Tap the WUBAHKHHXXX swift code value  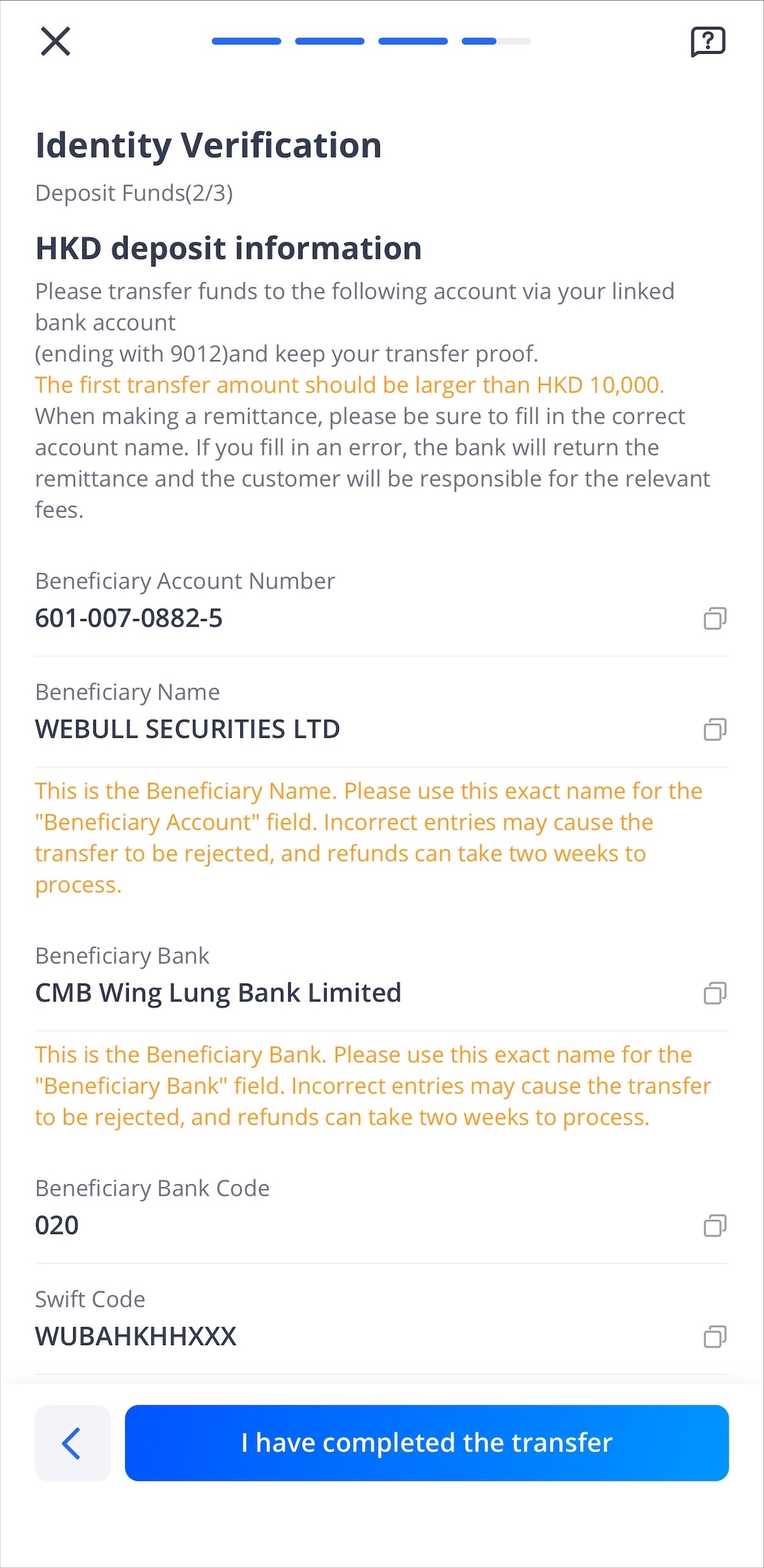(x=135, y=1336)
